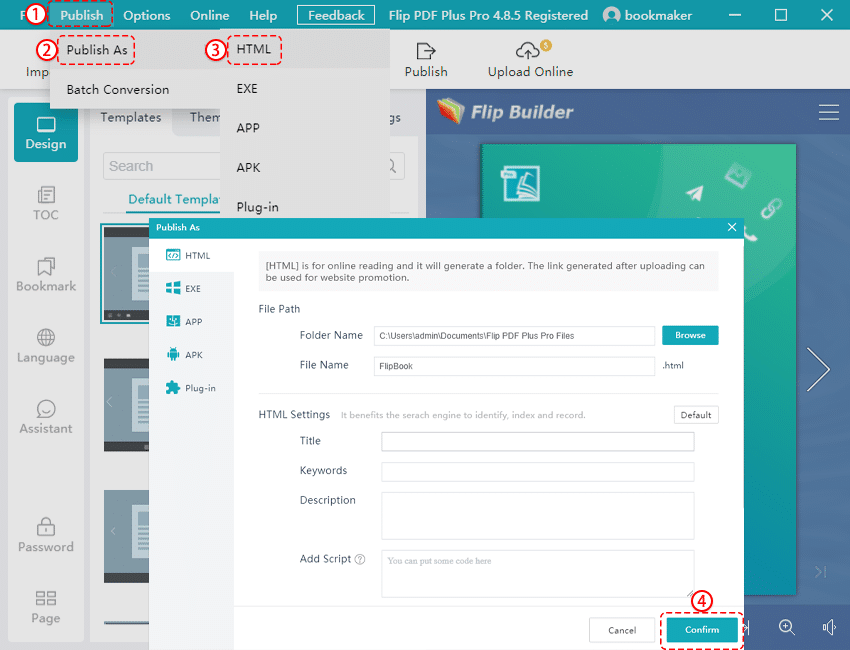
Task: Open the Publish menu in menu bar
Action: click(x=81, y=15)
